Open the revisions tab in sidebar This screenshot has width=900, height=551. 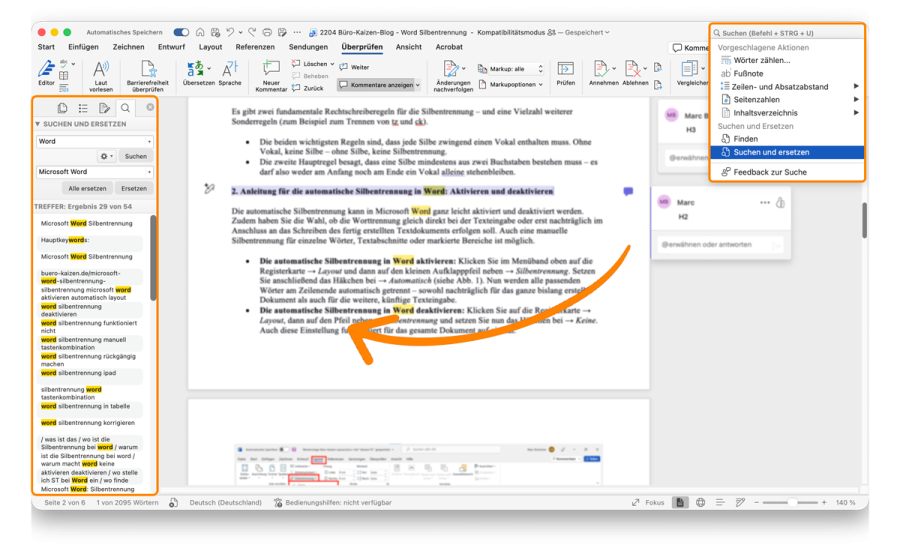(104, 108)
